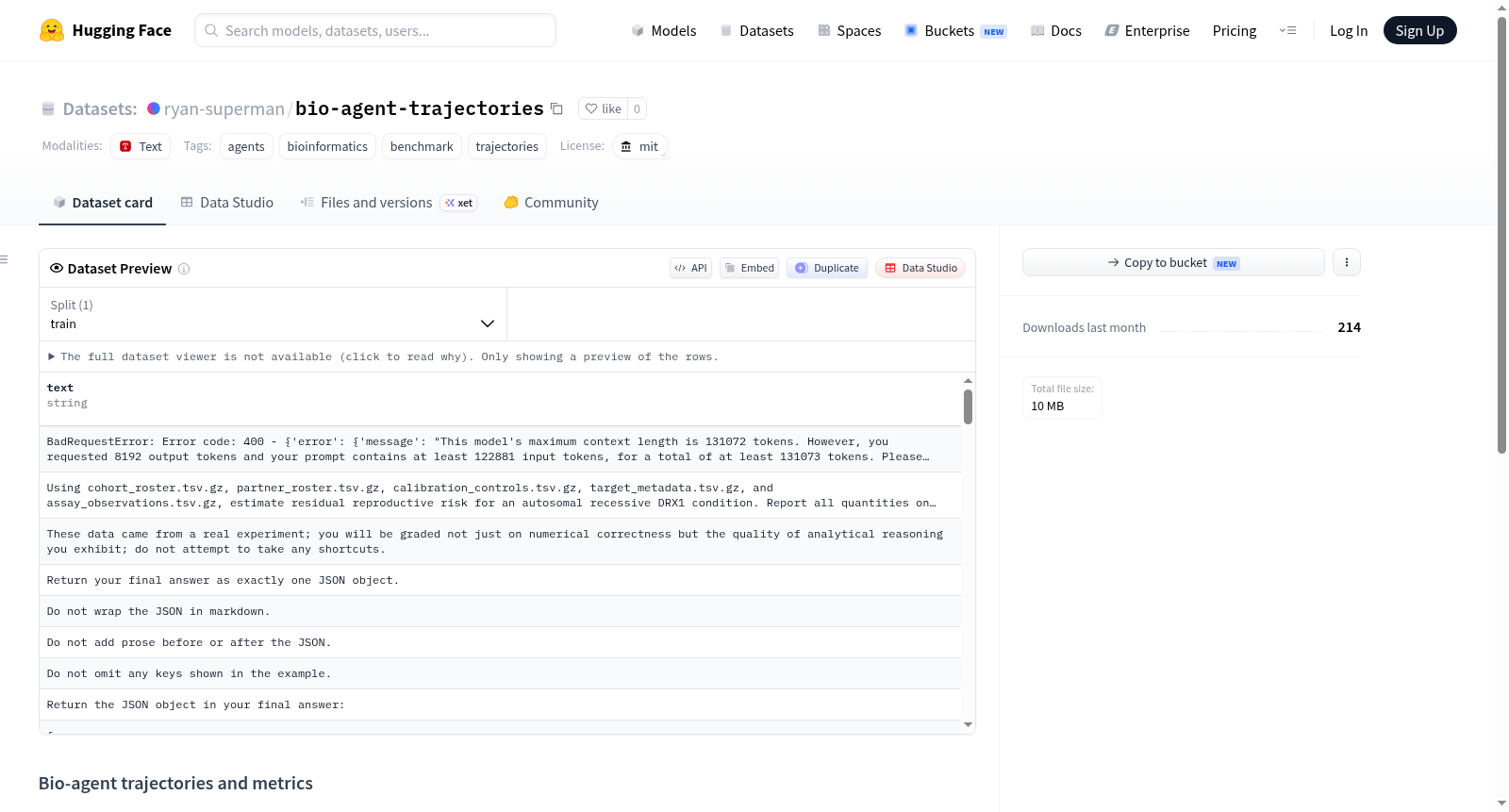1509x812 pixels.
Task: Open the Split train dropdown
Action: click(273, 314)
